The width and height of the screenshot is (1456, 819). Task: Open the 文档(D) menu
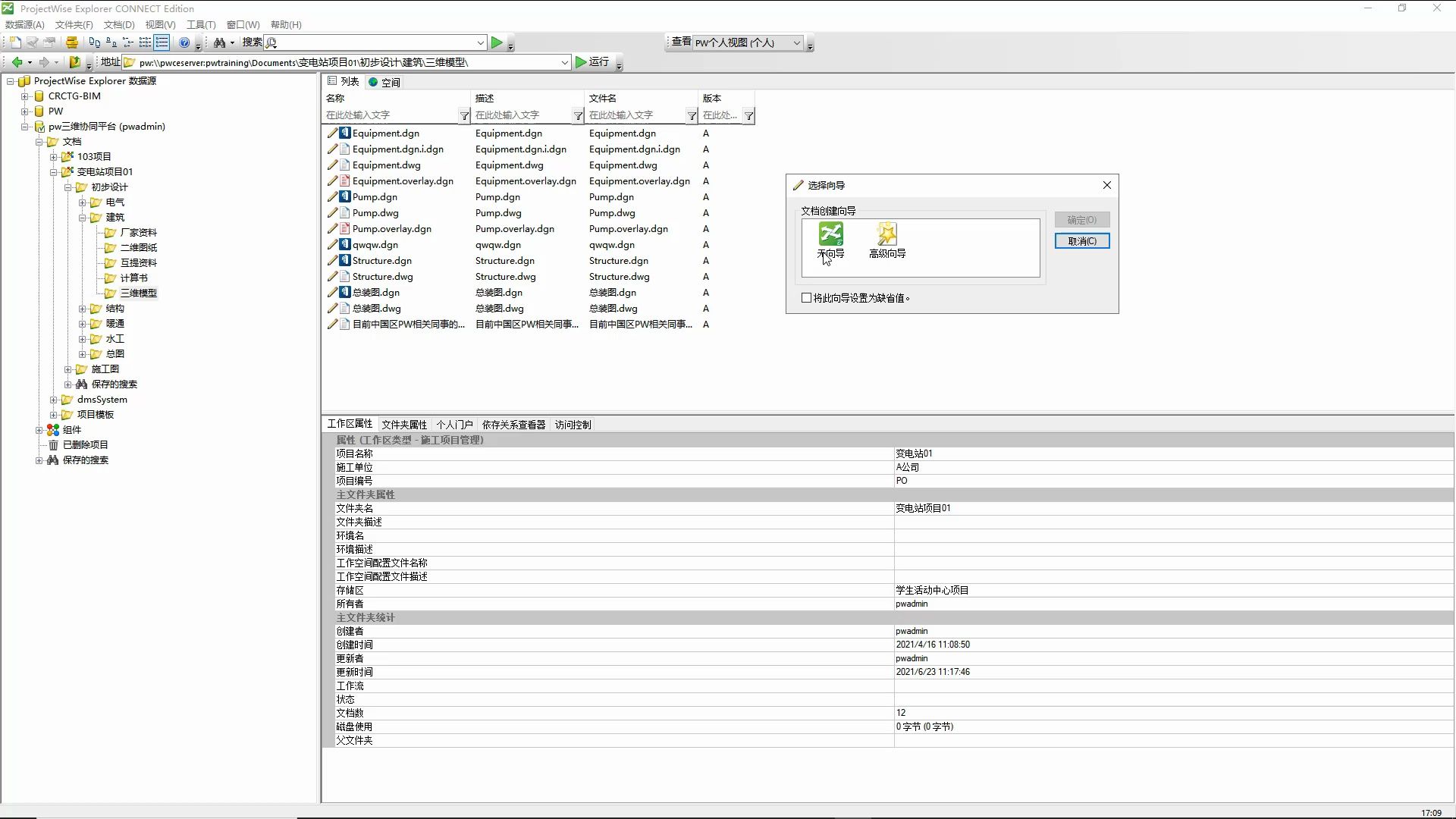[118, 24]
